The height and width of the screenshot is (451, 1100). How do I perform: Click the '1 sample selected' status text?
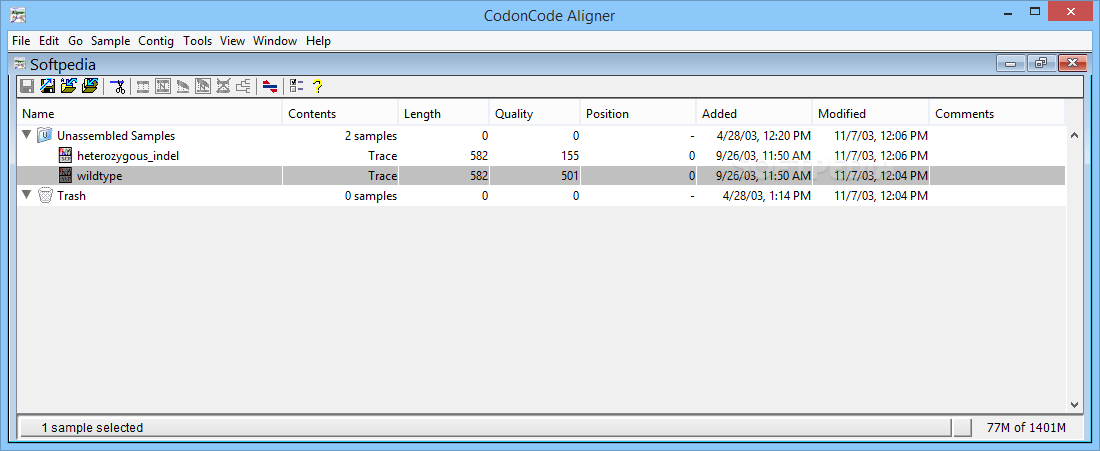pyautogui.click(x=92, y=428)
